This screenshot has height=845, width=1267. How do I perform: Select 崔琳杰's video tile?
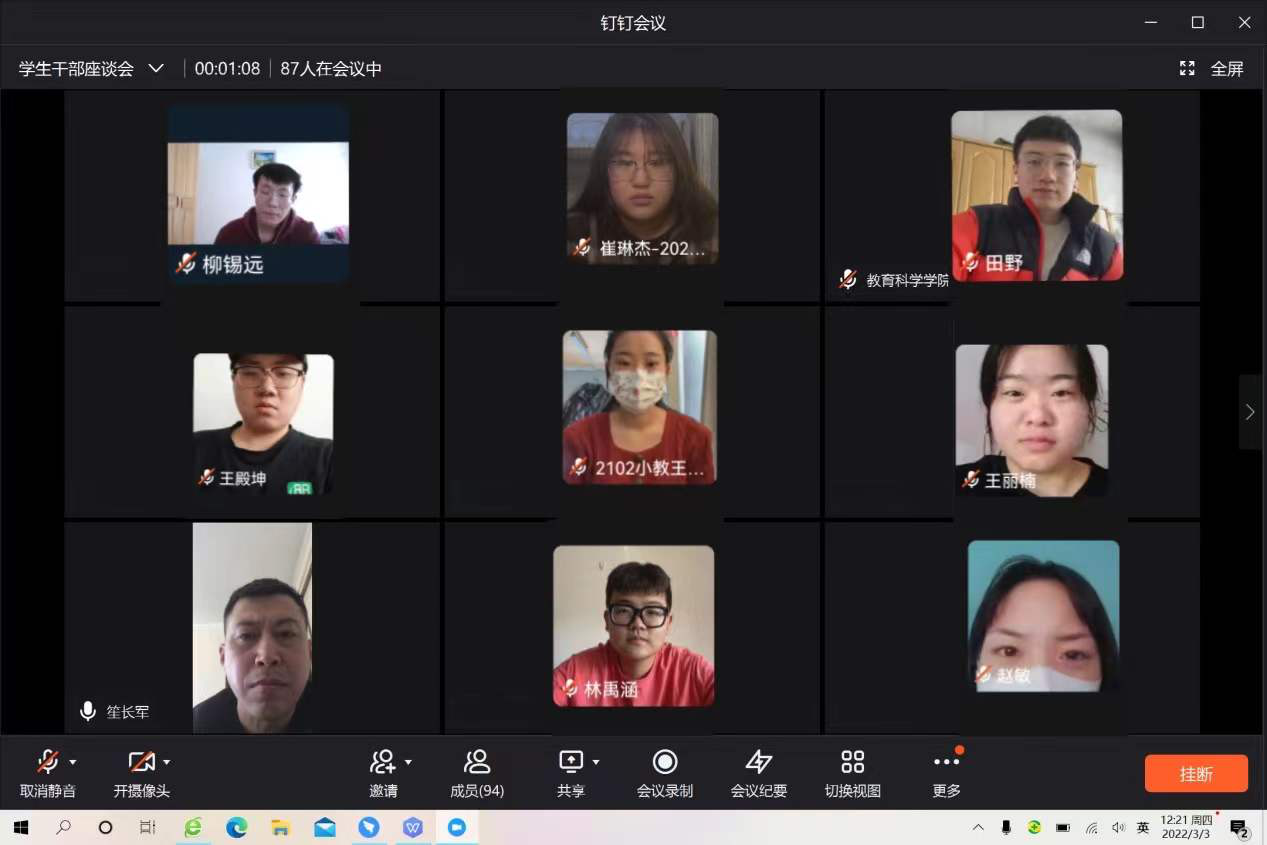642,188
